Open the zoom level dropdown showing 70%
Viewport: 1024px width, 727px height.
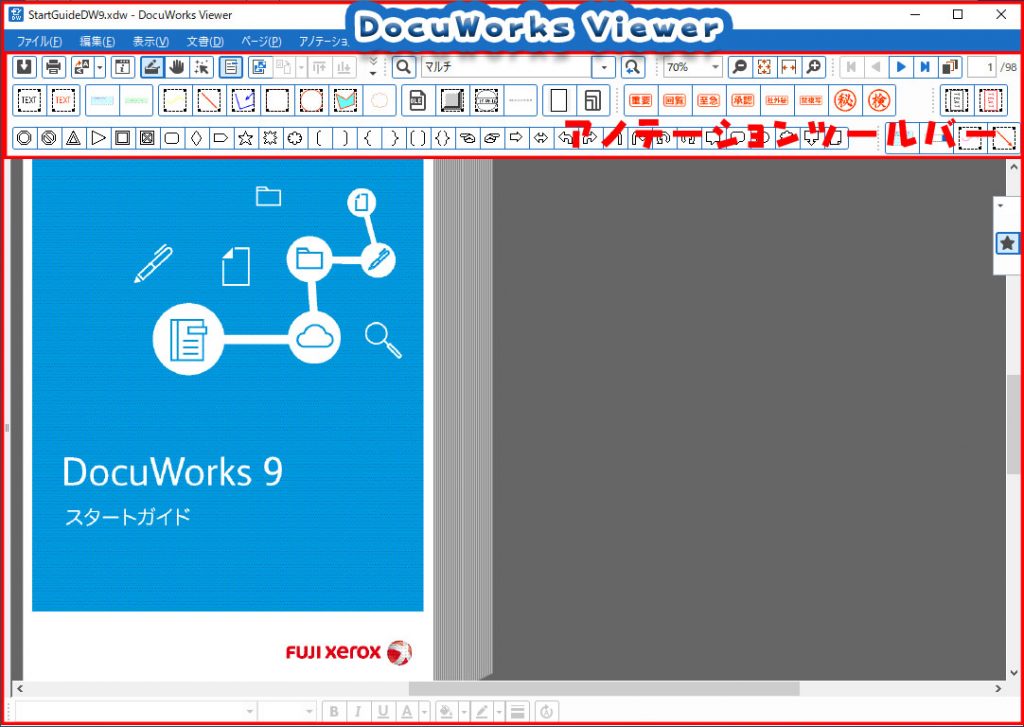point(717,67)
